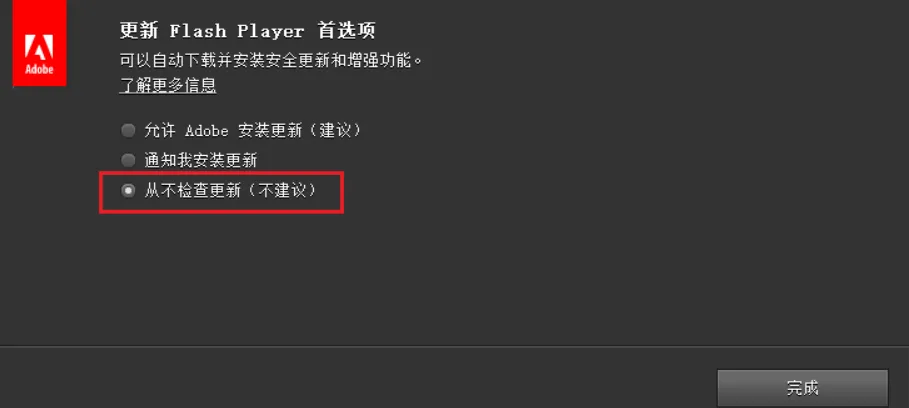This screenshot has width=909, height=408.
Task: Select "从不检查更新（不建议）" radio button
Action: 128,190
